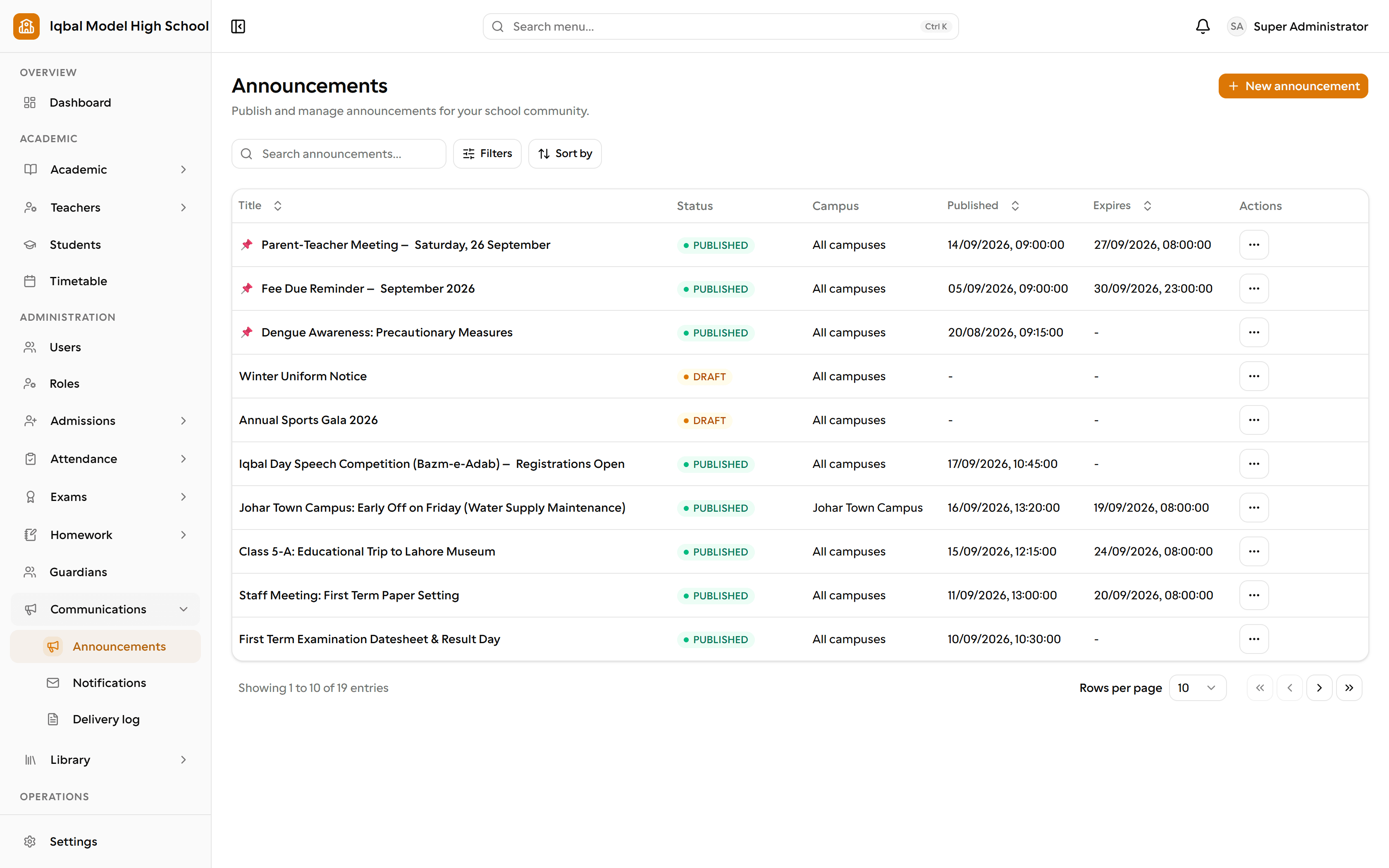Open Settings in the sidebar
This screenshot has height=868, width=1389.
105,842
